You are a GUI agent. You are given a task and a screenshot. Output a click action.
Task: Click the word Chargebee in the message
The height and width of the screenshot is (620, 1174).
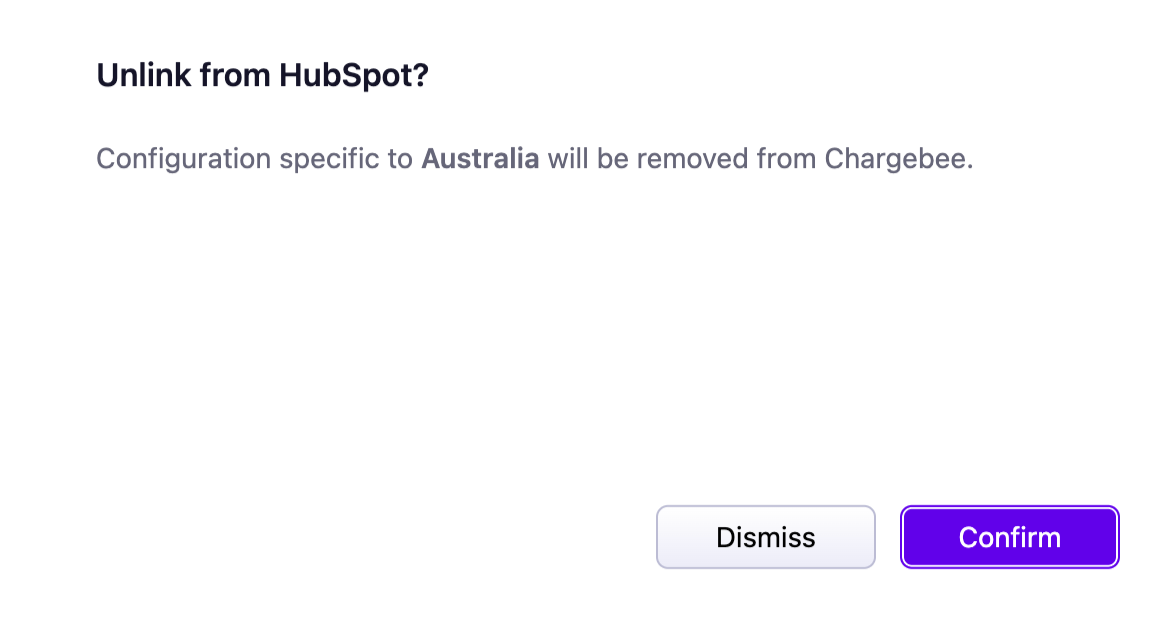896,159
